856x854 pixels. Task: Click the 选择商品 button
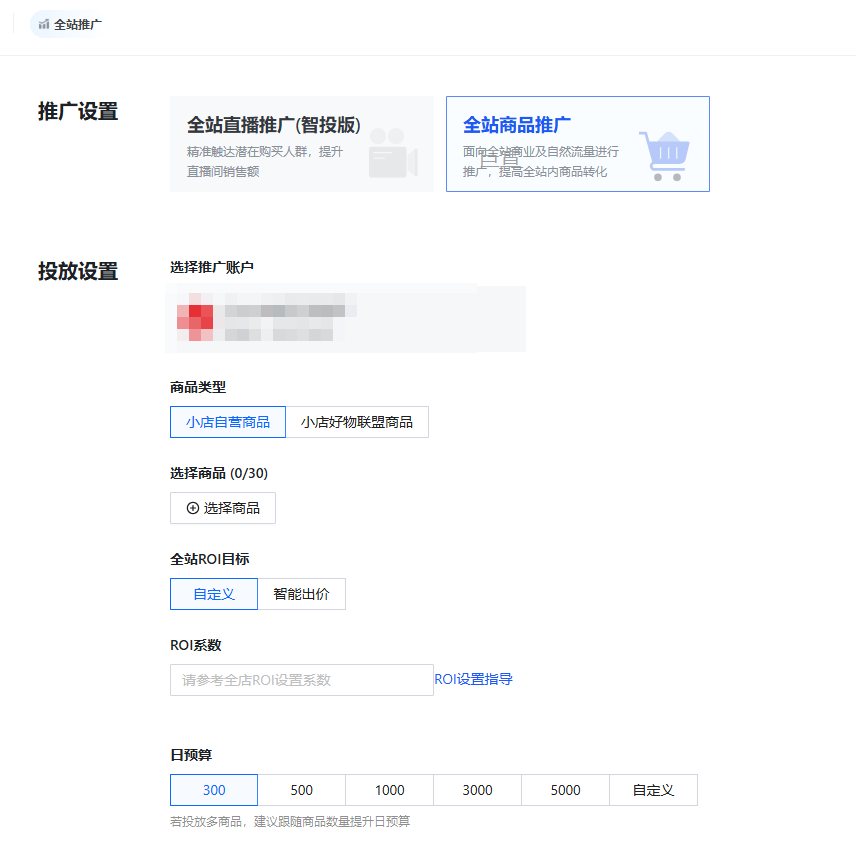point(223,508)
